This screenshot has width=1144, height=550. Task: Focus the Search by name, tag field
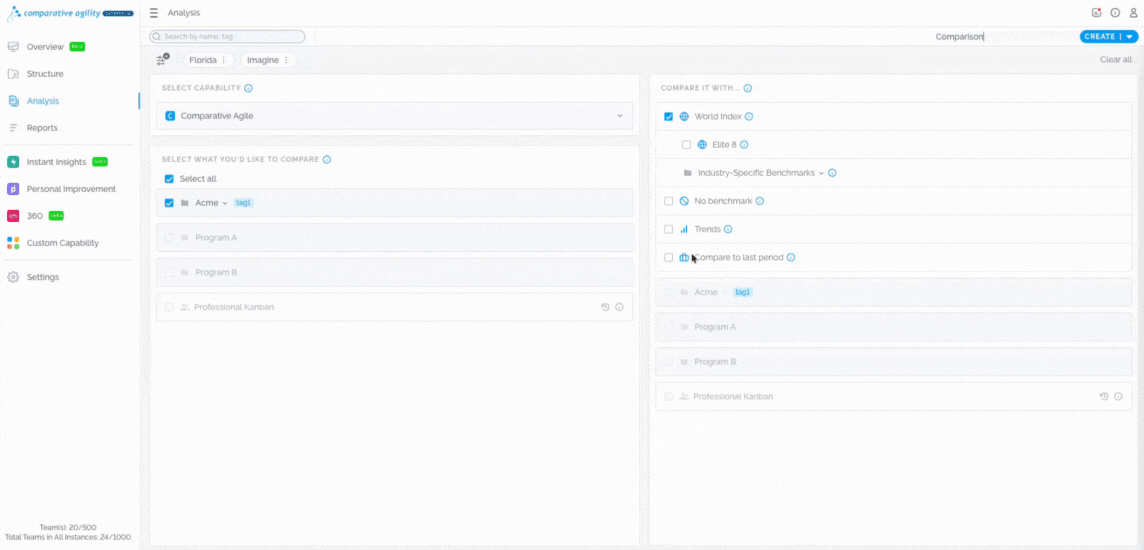coord(228,37)
